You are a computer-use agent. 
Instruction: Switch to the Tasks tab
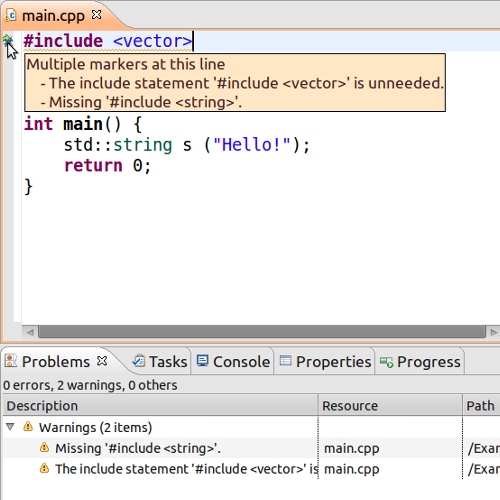pyautogui.click(x=160, y=362)
